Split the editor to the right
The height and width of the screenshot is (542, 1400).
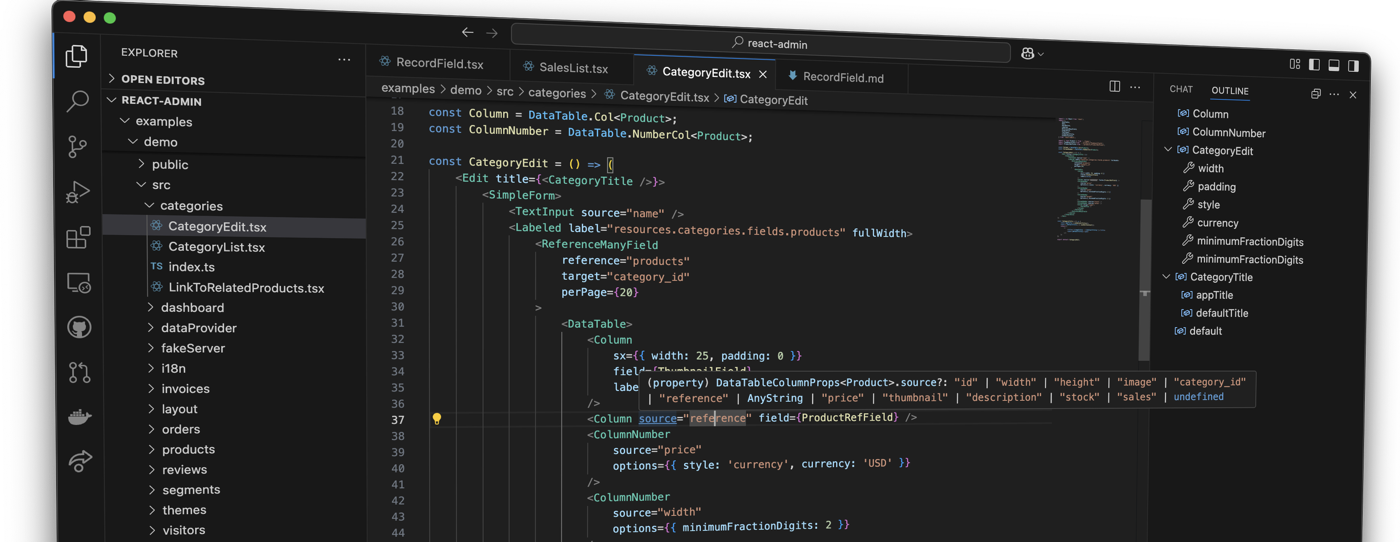coord(1114,86)
